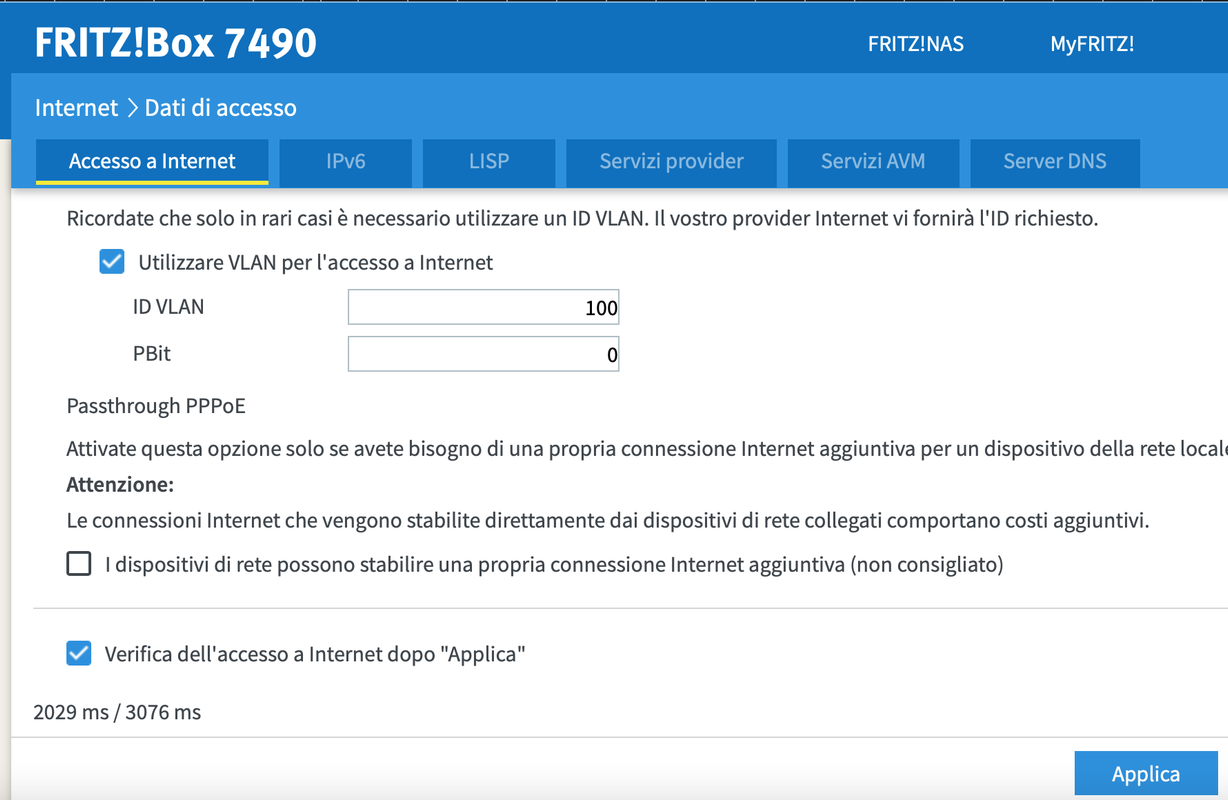This screenshot has width=1228, height=800.
Task: Click the 2029 ms / 3076 ms text
Action: coord(117,713)
